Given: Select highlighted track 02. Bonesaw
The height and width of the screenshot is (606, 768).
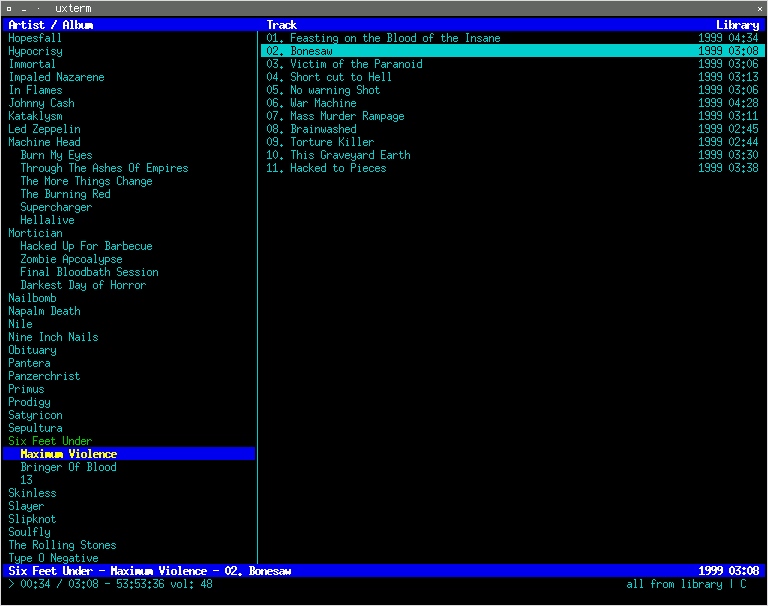Looking at the screenshot, I should pos(512,51).
